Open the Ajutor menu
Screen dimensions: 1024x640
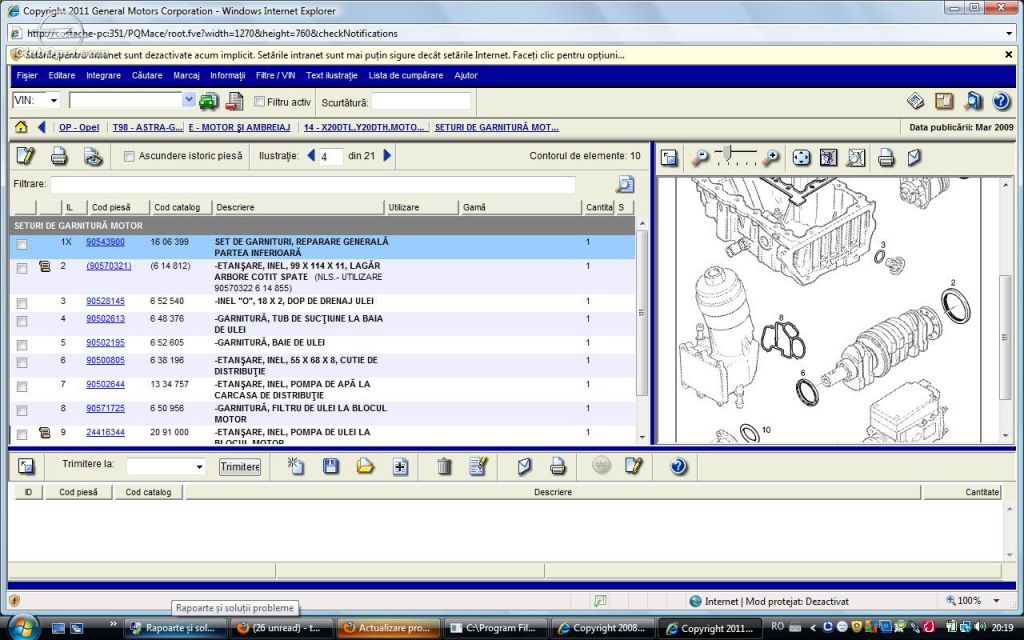(x=466, y=76)
